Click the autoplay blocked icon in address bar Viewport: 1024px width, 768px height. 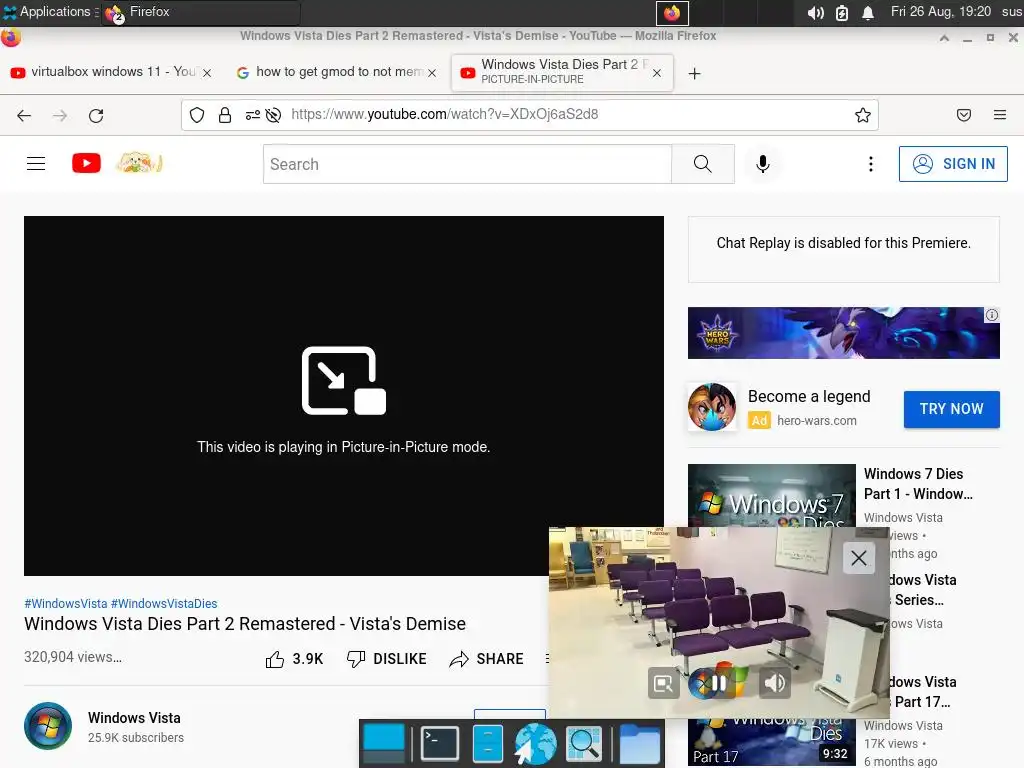click(x=274, y=116)
